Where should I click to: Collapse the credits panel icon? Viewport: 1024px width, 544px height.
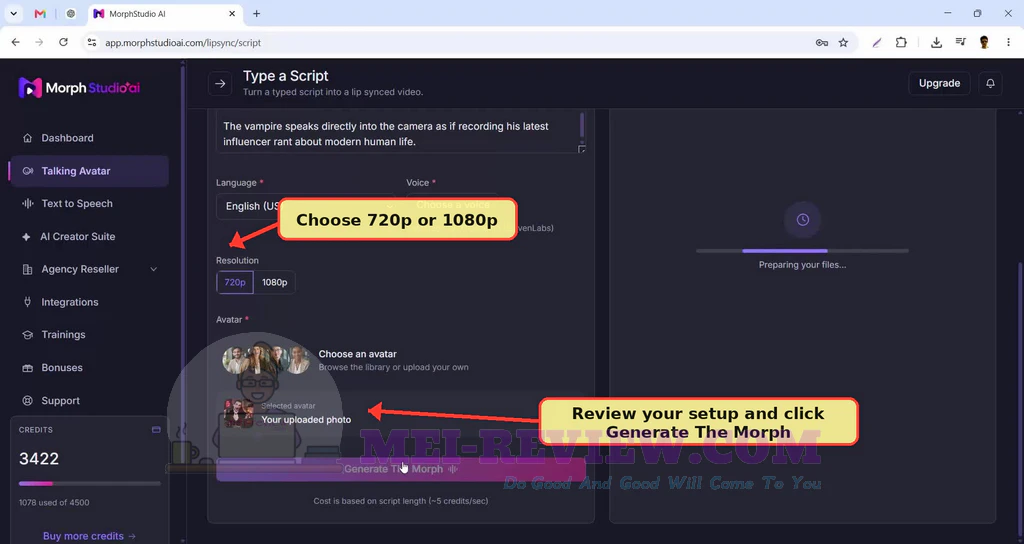(x=156, y=430)
